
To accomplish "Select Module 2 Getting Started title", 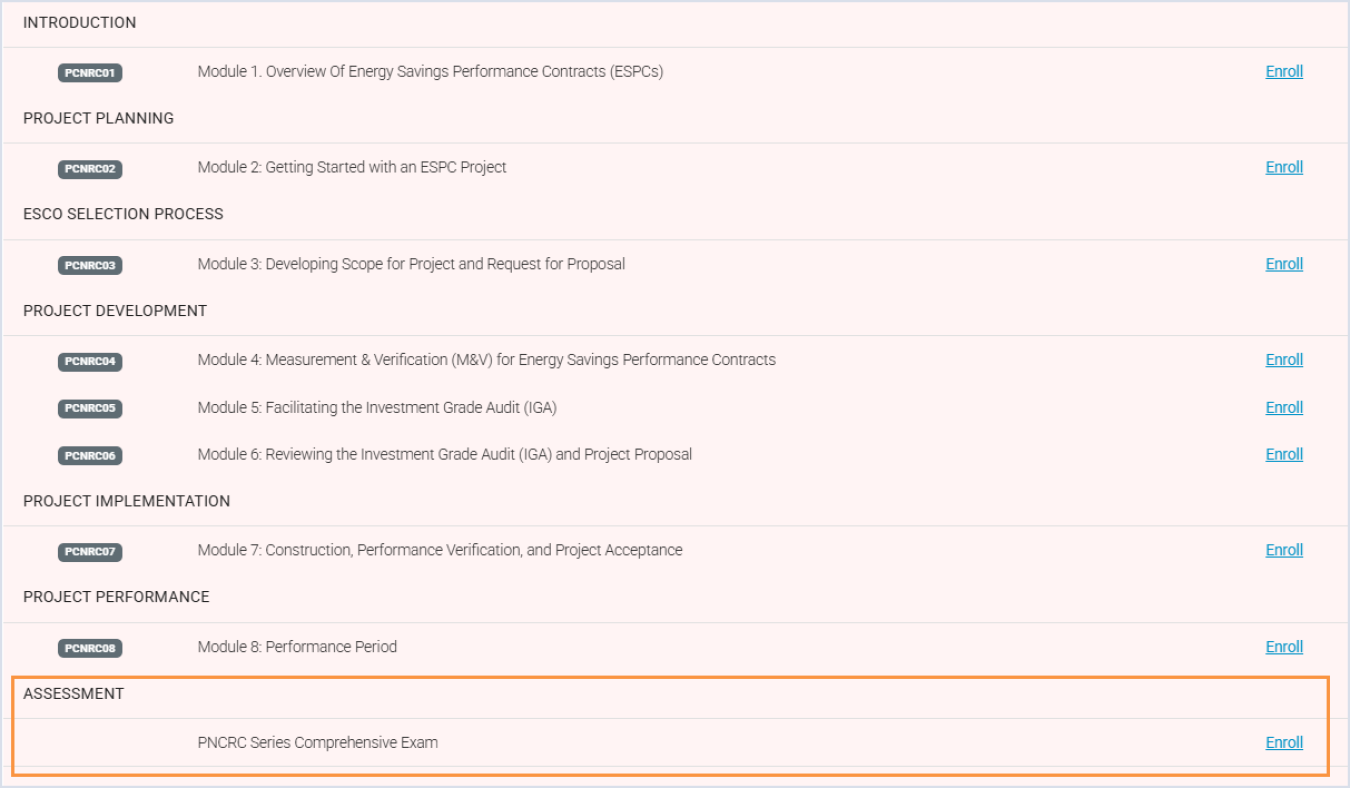I will click(x=352, y=167).
